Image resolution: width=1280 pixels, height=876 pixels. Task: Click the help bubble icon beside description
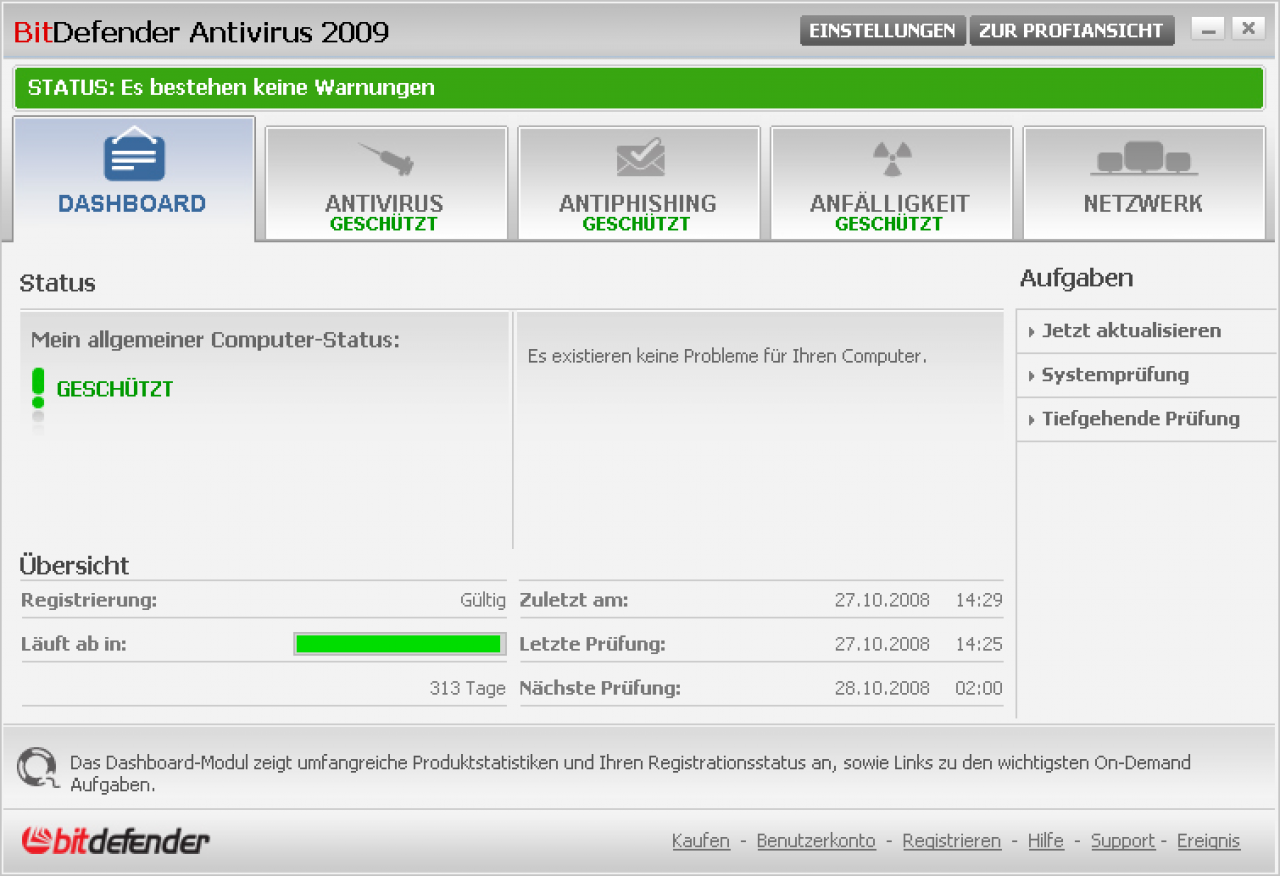(x=38, y=767)
